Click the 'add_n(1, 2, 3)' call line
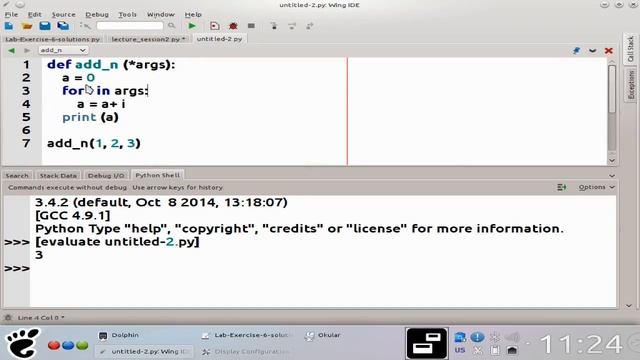 tap(93, 144)
